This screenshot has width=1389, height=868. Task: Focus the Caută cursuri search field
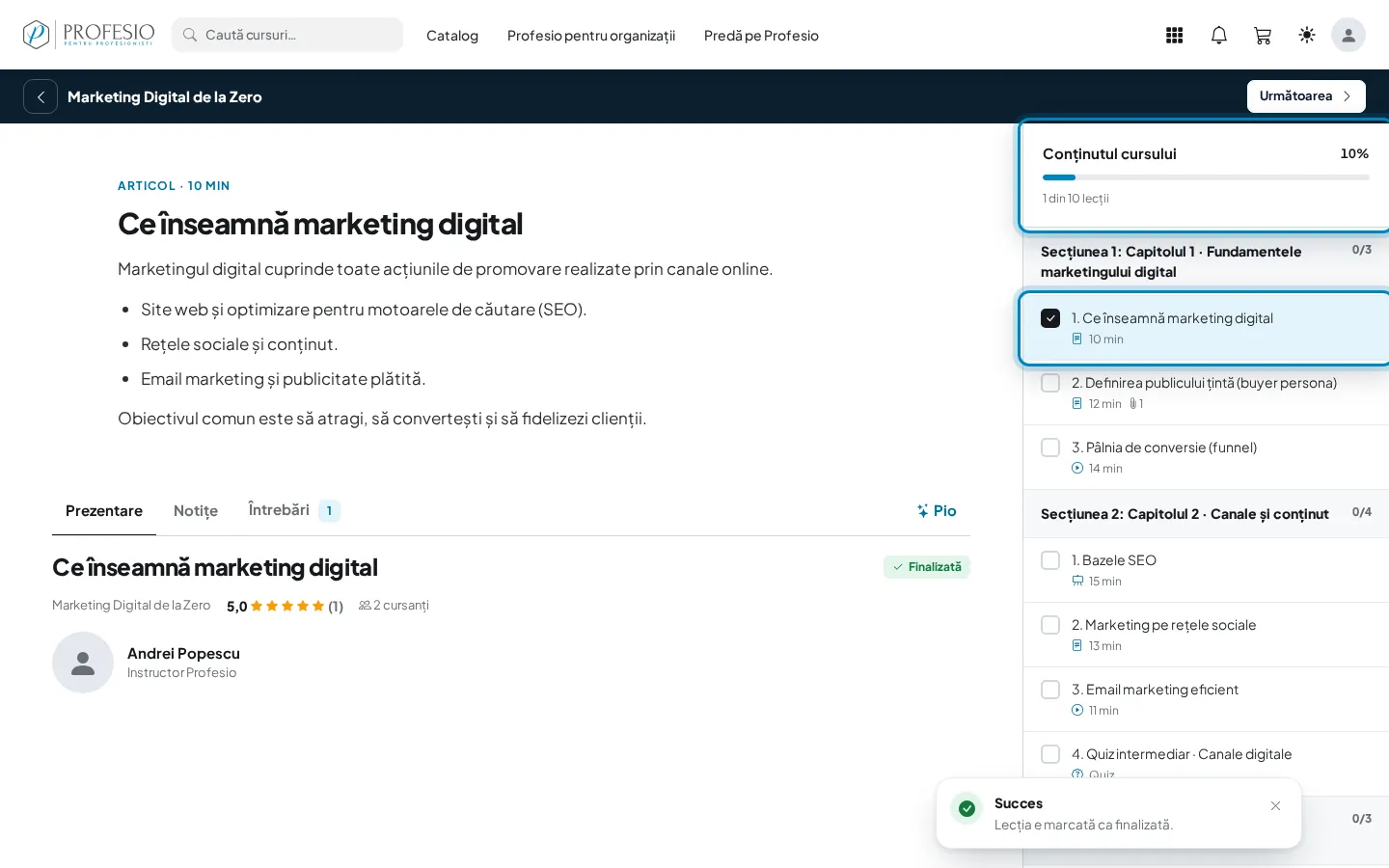point(287,35)
